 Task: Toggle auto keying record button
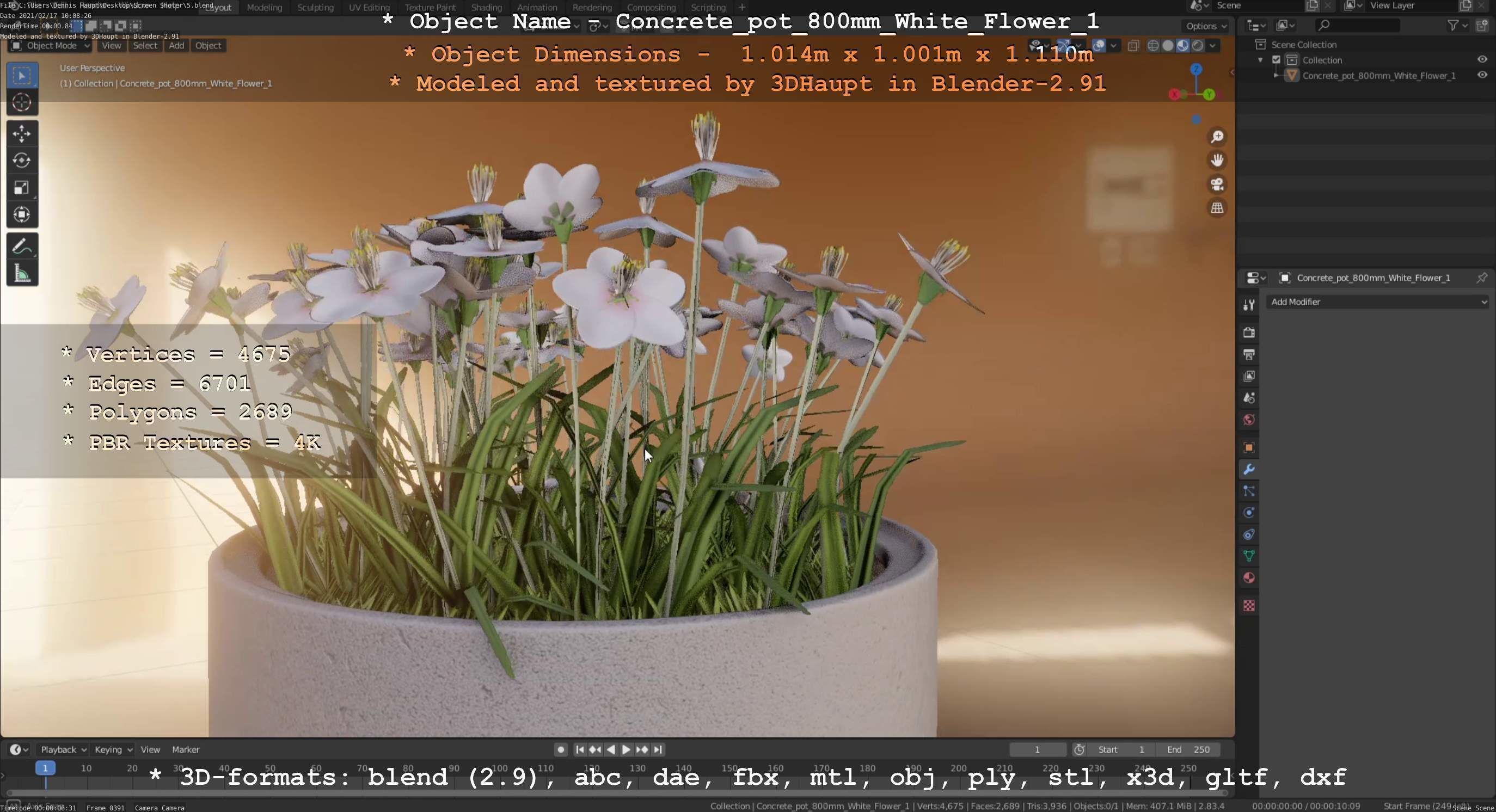pos(560,750)
